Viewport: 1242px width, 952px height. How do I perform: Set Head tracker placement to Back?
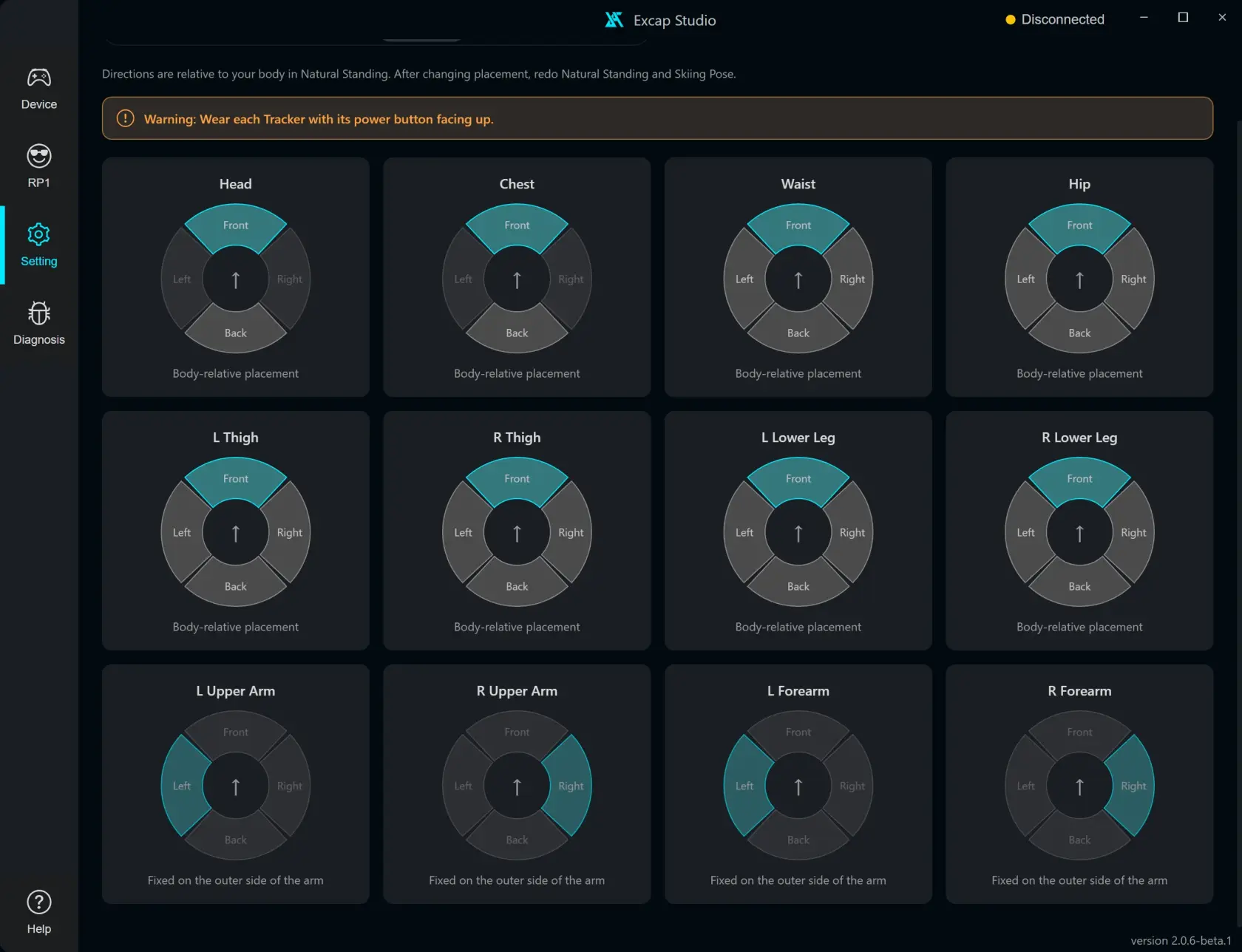click(235, 333)
